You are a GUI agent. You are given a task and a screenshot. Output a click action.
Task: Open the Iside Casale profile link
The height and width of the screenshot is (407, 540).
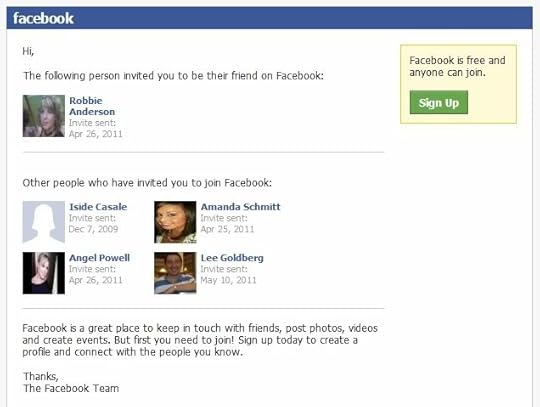click(98, 207)
